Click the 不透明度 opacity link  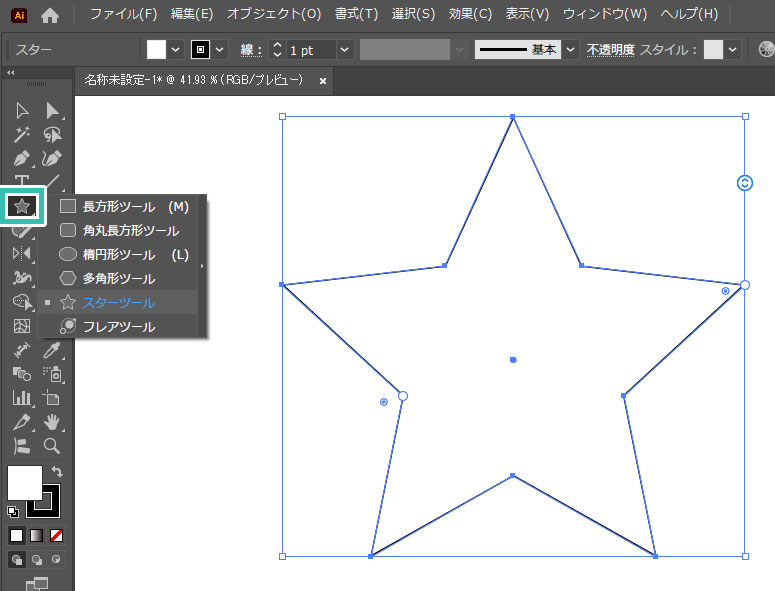pos(609,49)
